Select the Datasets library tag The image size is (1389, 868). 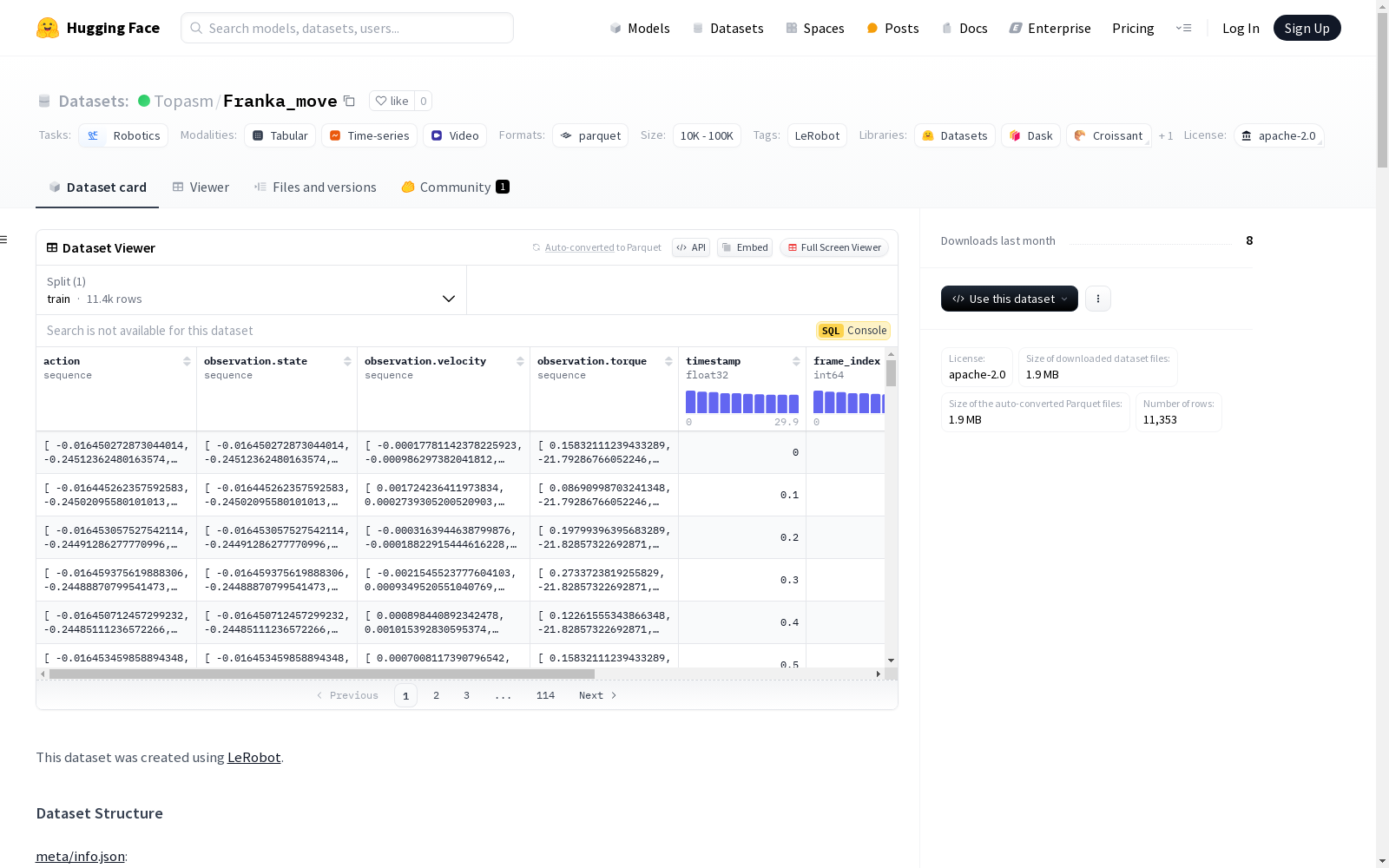954,135
